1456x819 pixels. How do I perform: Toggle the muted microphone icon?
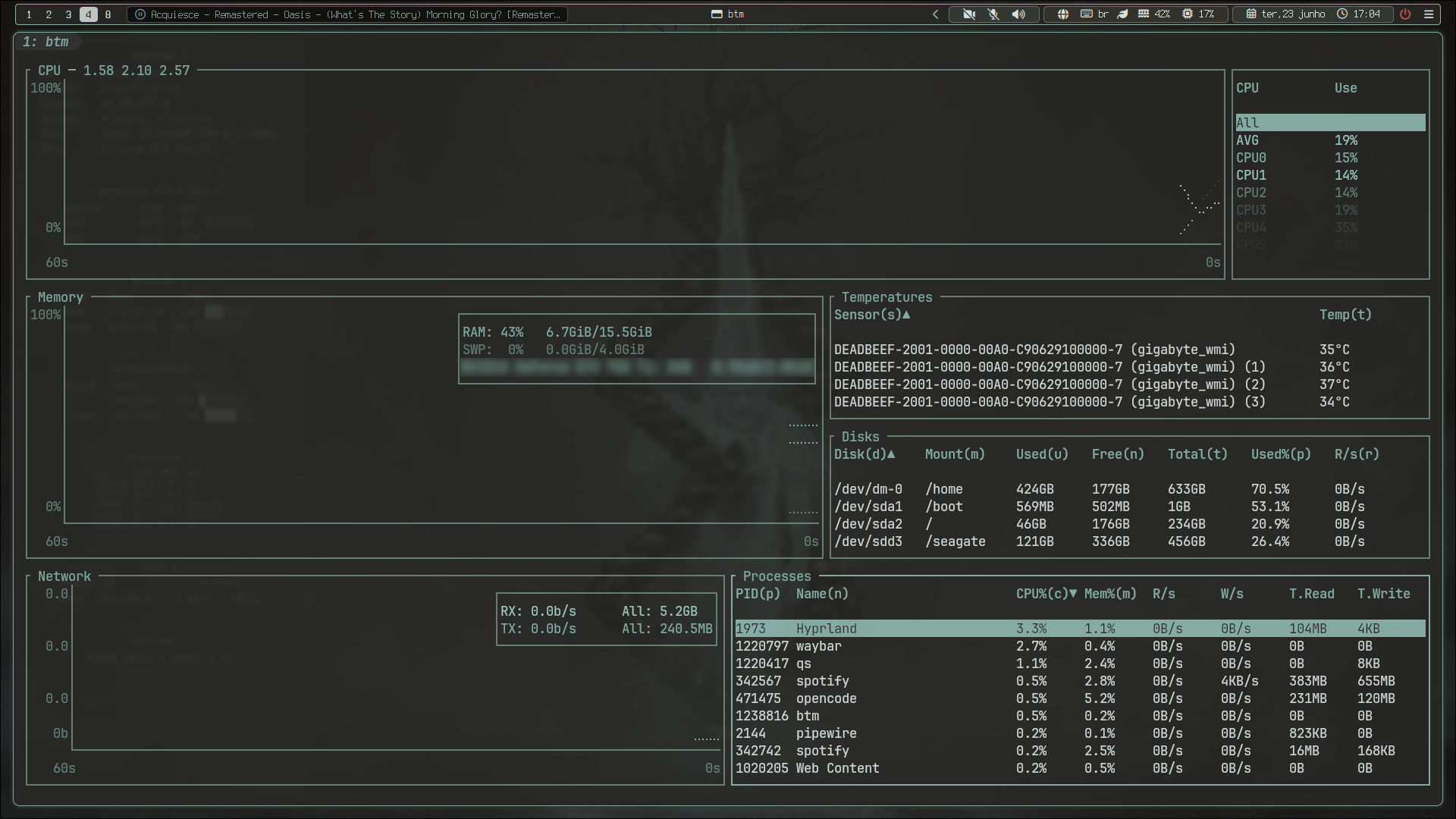click(x=993, y=14)
